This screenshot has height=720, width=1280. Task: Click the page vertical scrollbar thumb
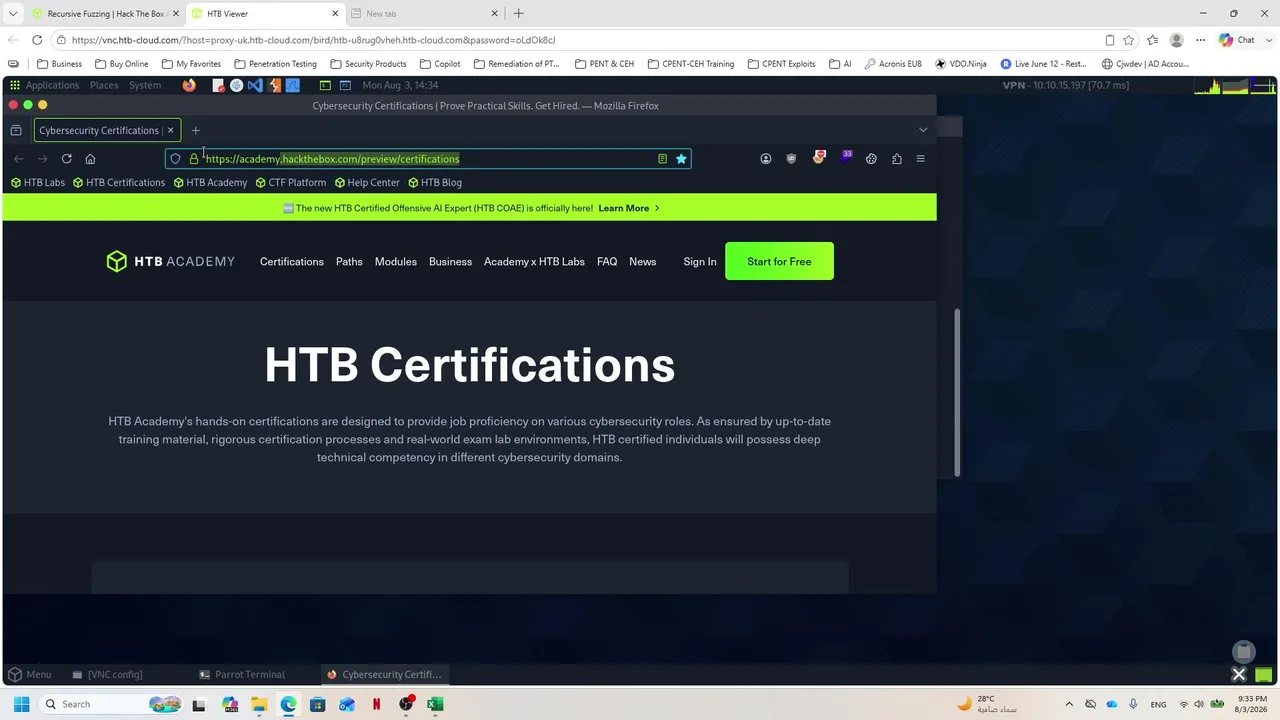(x=957, y=393)
